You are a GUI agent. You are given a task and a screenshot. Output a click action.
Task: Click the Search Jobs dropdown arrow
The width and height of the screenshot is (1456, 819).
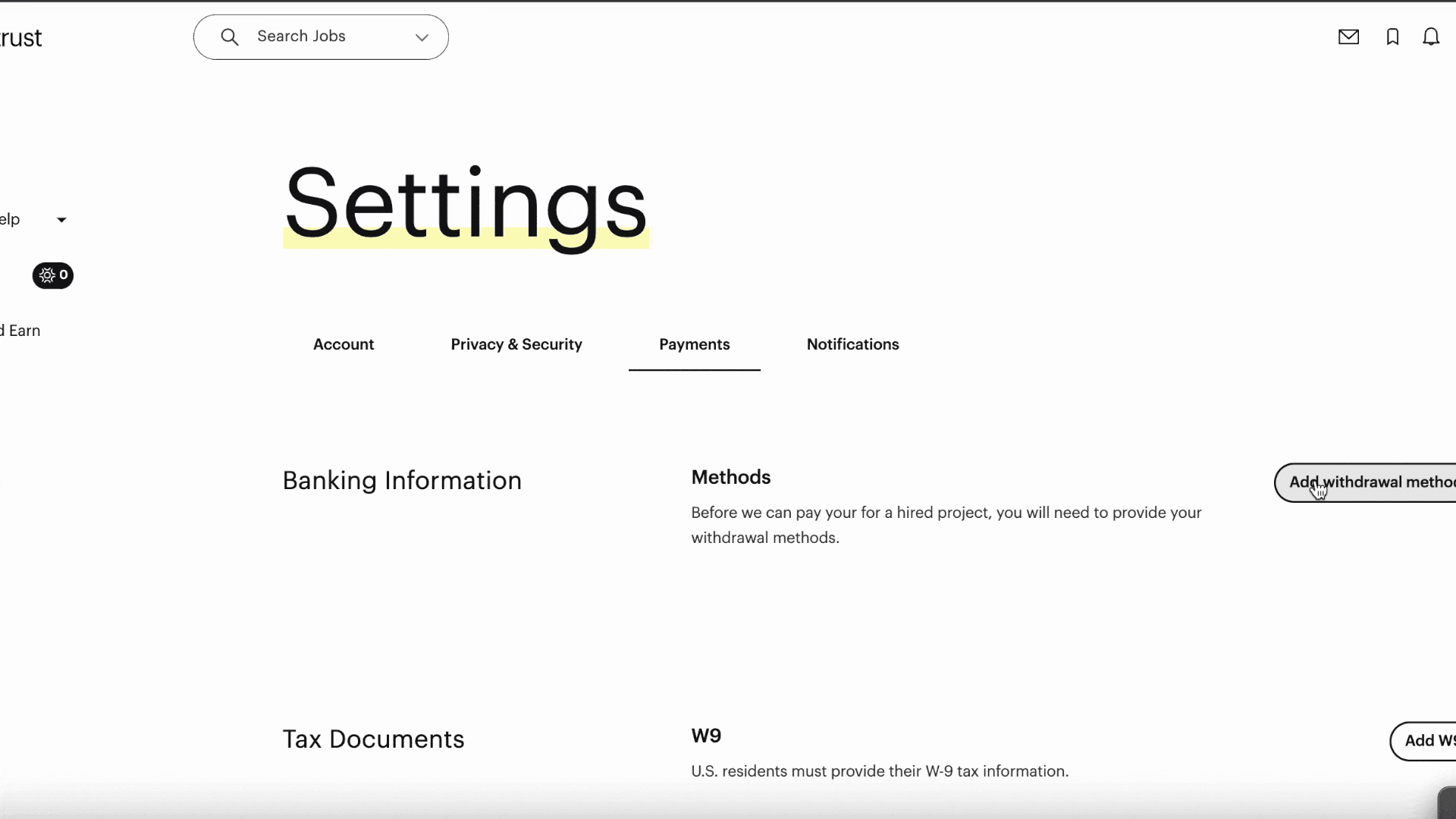pos(422,36)
